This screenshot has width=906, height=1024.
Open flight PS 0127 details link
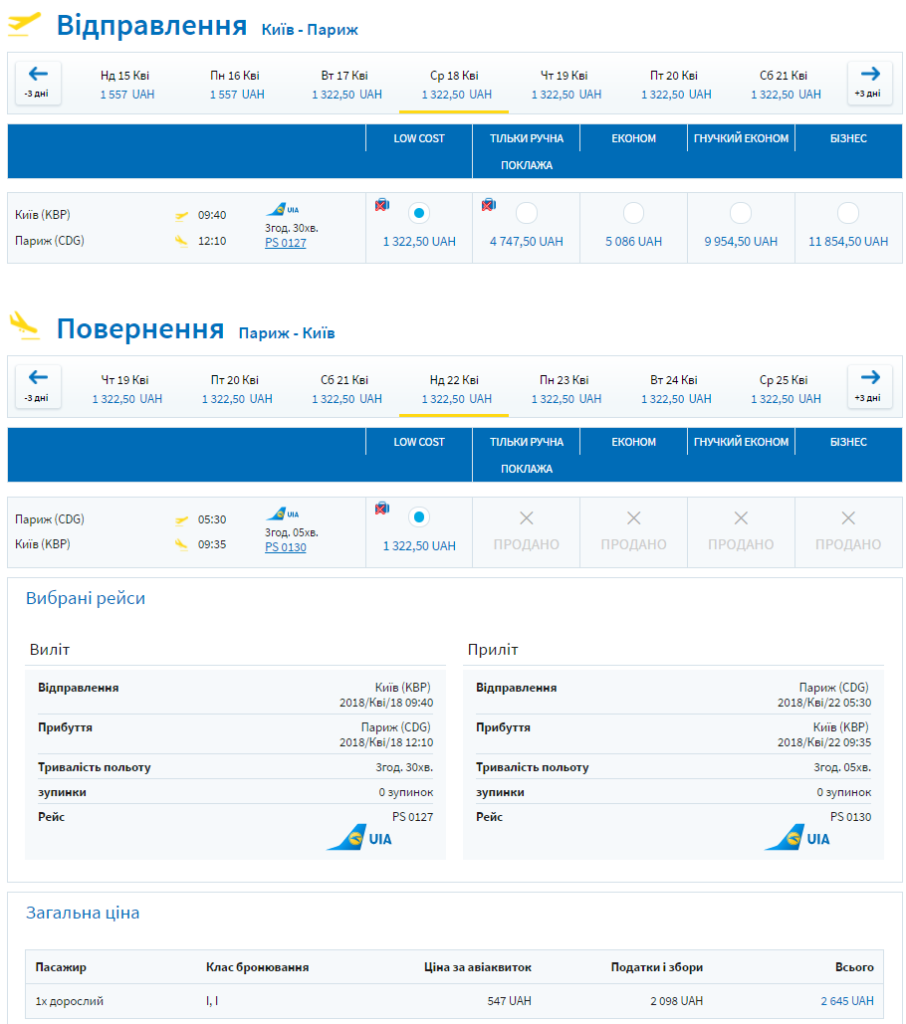click(285, 243)
